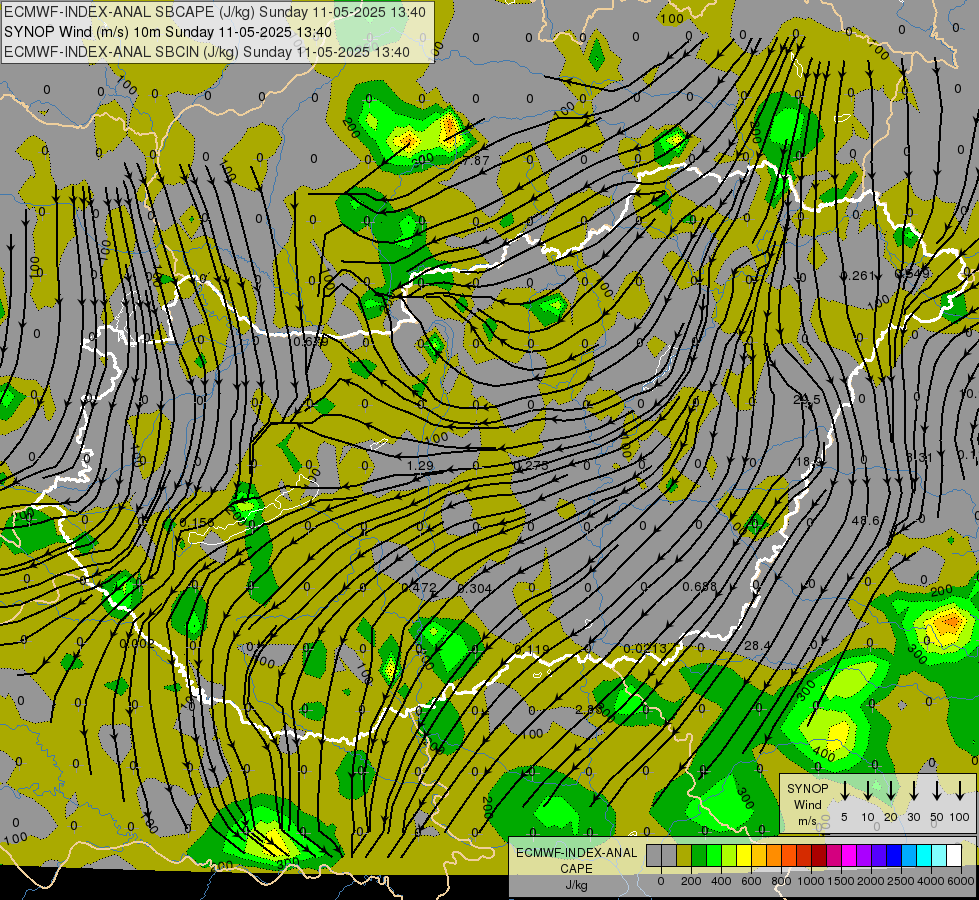Click the map value 29.5

pyautogui.click(x=807, y=400)
